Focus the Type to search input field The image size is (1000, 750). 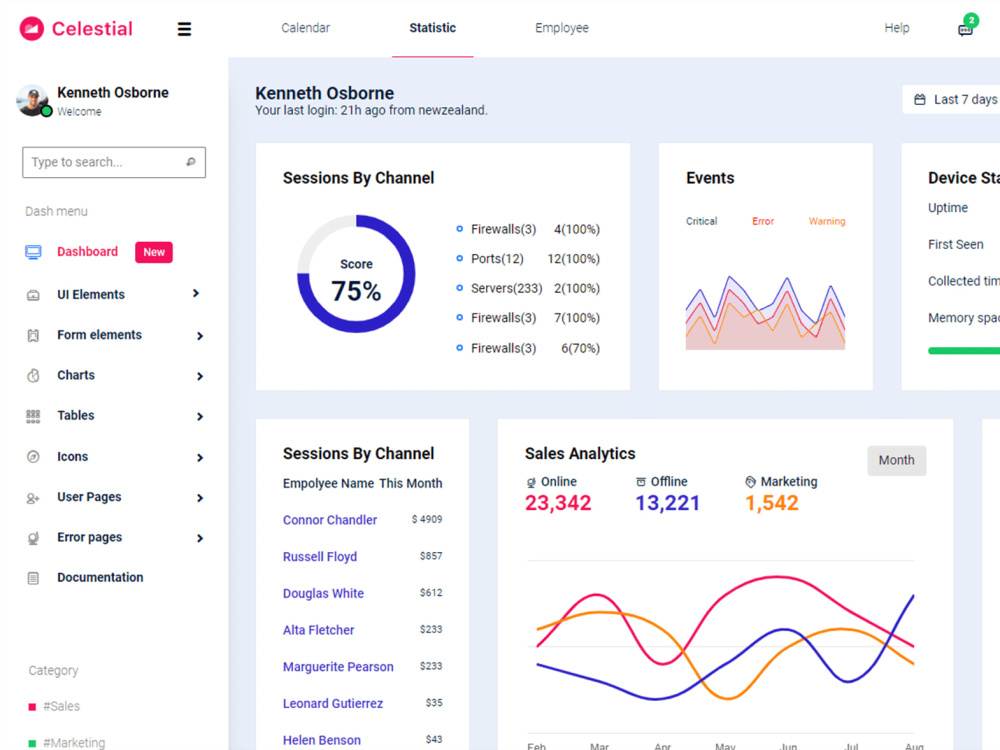[114, 162]
